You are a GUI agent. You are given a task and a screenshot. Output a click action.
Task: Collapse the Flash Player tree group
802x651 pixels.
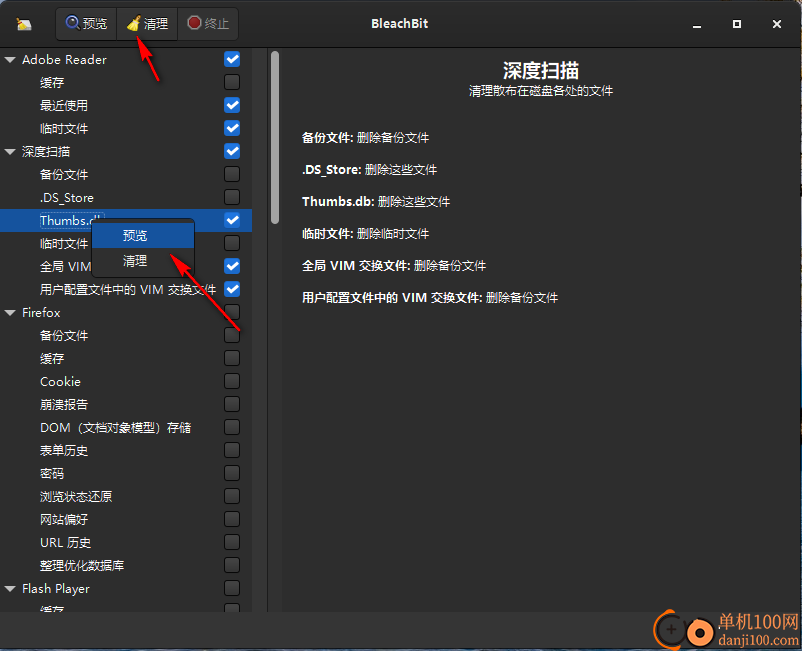tap(10, 589)
